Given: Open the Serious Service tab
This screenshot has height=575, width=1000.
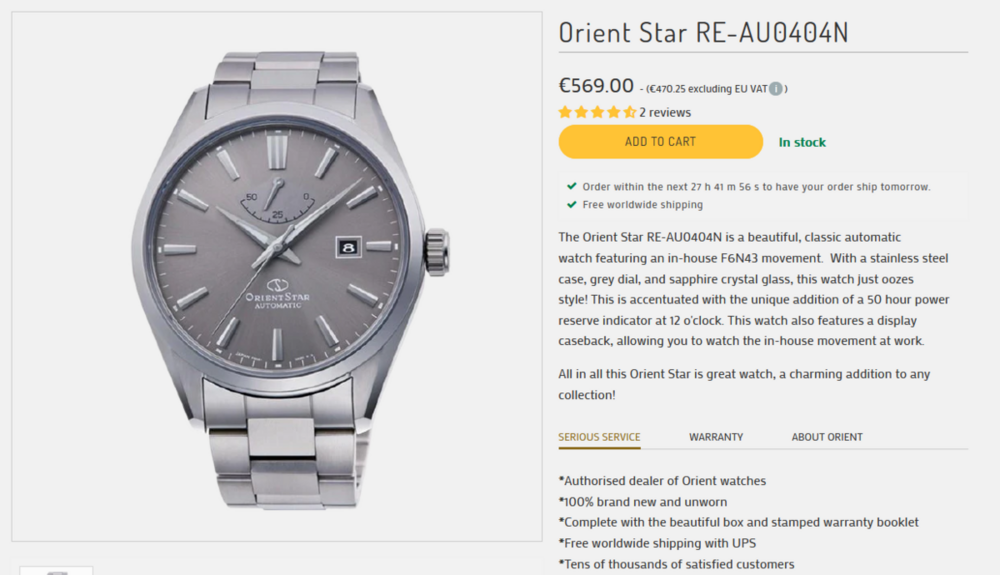Looking at the screenshot, I should click(599, 437).
